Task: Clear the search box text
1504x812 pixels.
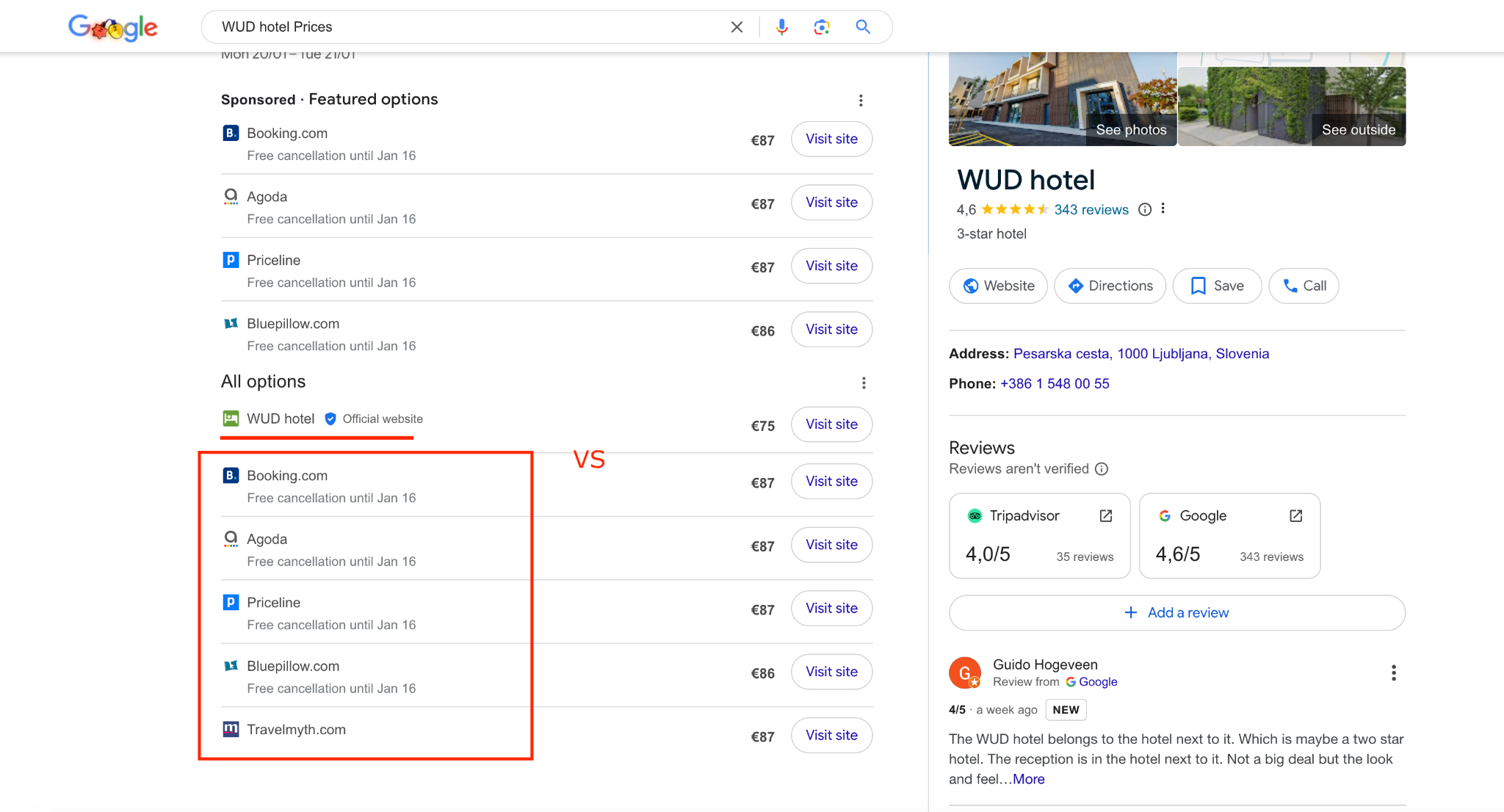Action: pos(737,27)
